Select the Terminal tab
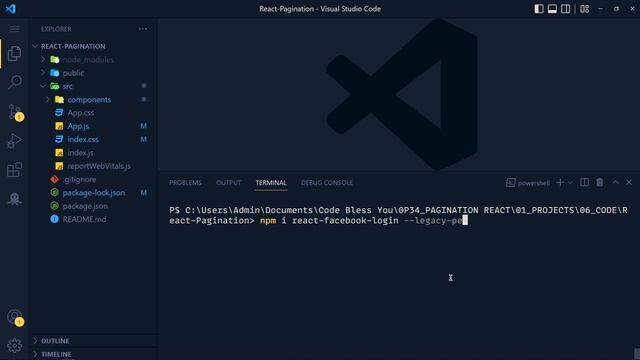This screenshot has width=640, height=360. [271, 183]
